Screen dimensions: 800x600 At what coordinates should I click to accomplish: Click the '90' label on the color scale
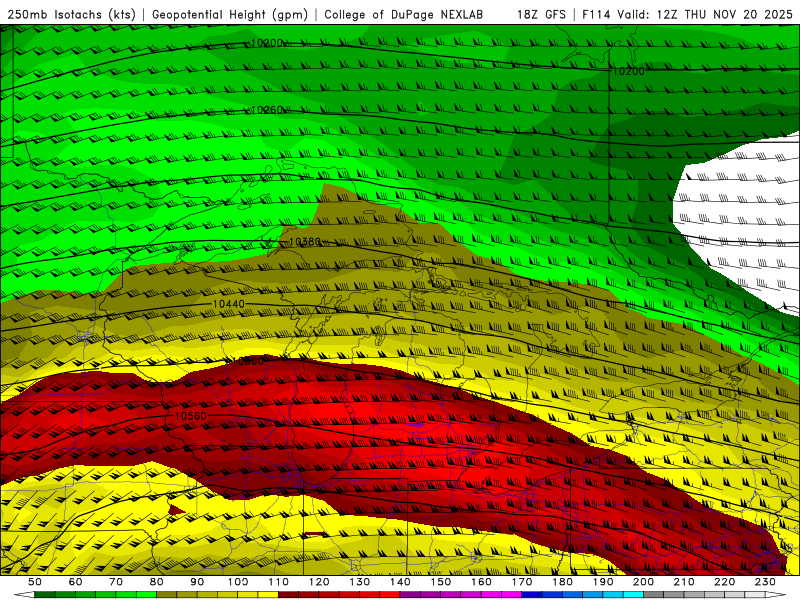coord(197,582)
